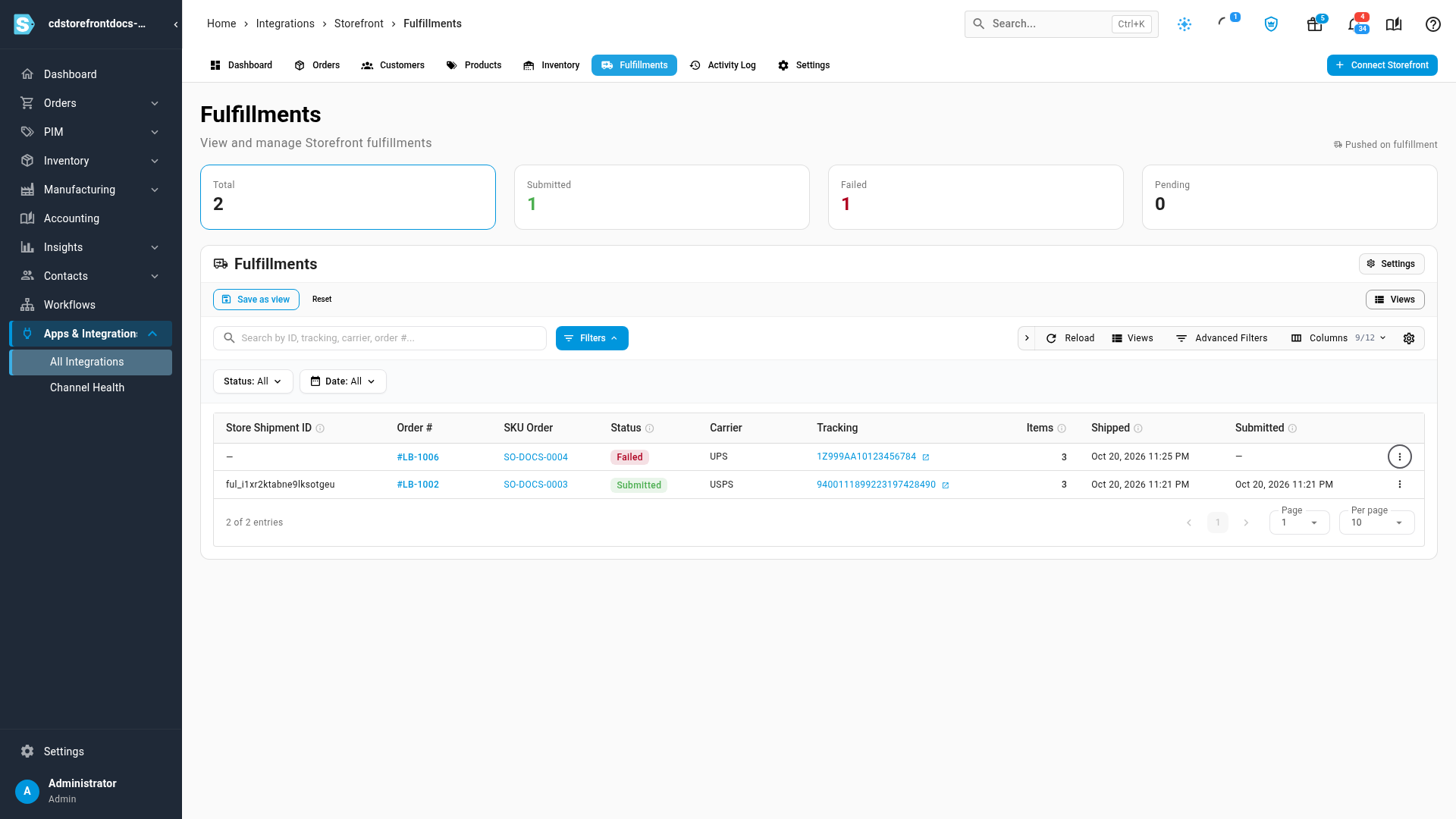The image size is (1456, 819).
Task: Open the Columns 9/12 dropdown
Action: 1338,338
